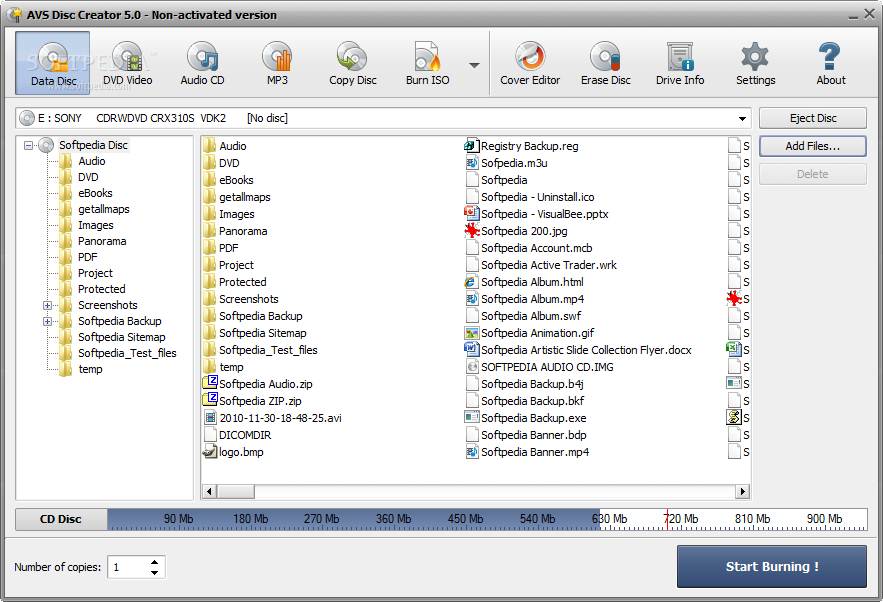The height and width of the screenshot is (602, 883).
Task: Select Panorama folder in the tree
Action: point(102,241)
